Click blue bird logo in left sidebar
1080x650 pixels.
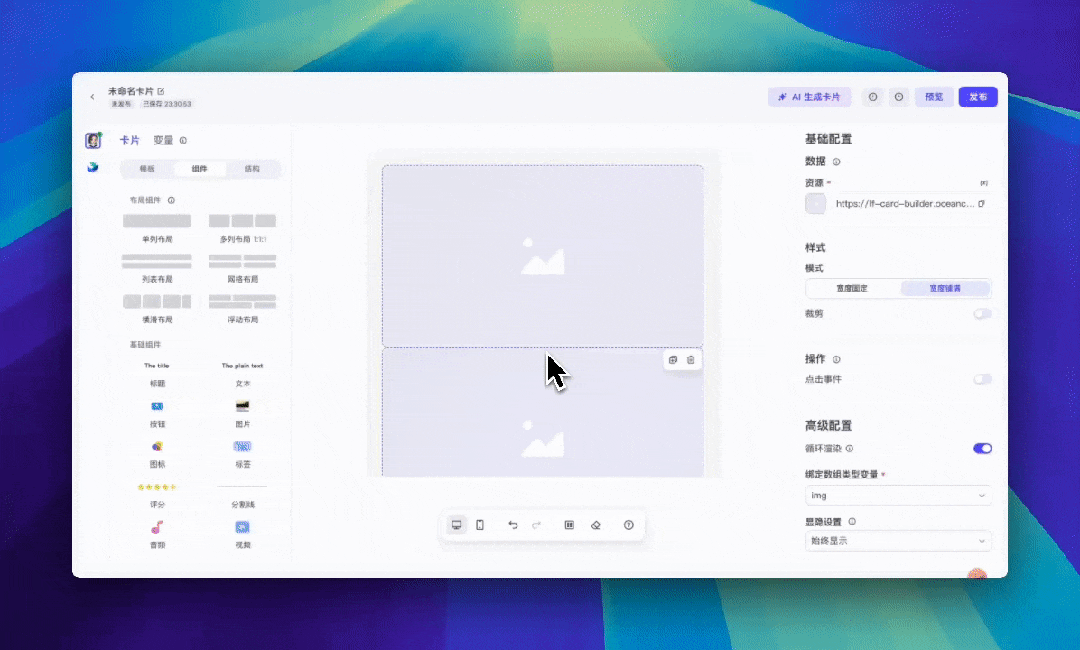[x=93, y=167]
